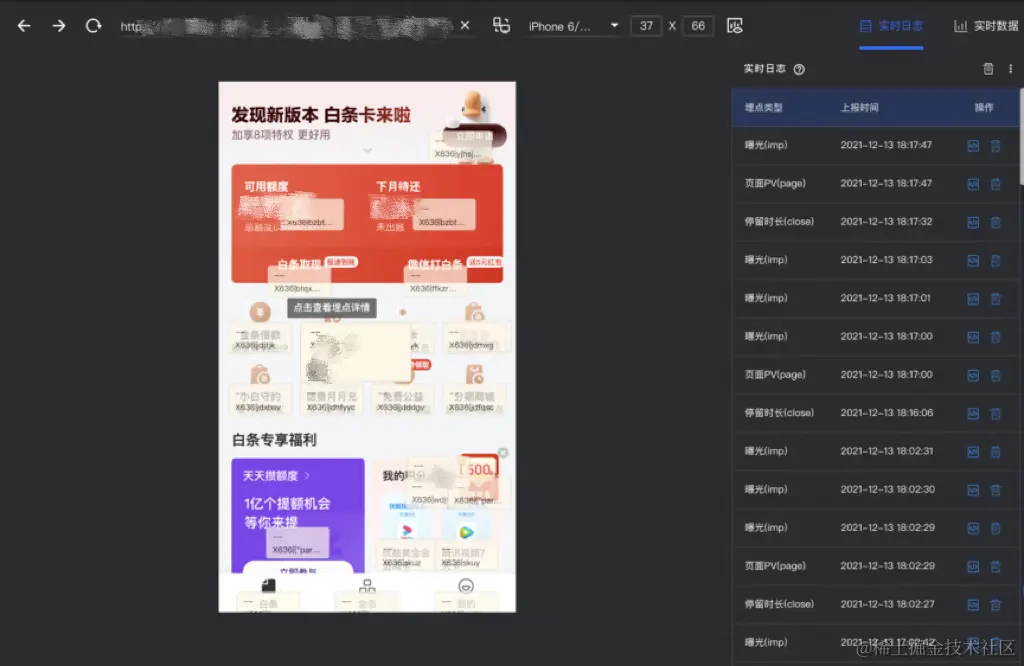Image resolution: width=1024 pixels, height=666 pixels.
Task: Delete the 曝光(imp) 18:17:00 log row
Action: 995,337
